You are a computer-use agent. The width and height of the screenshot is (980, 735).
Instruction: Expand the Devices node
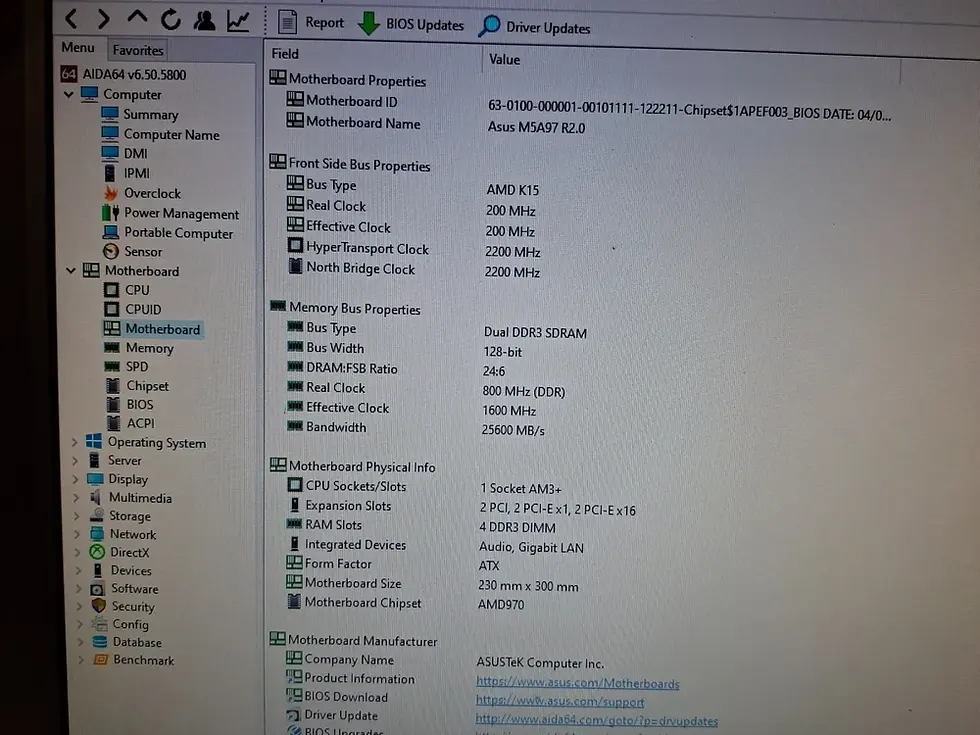(79, 571)
